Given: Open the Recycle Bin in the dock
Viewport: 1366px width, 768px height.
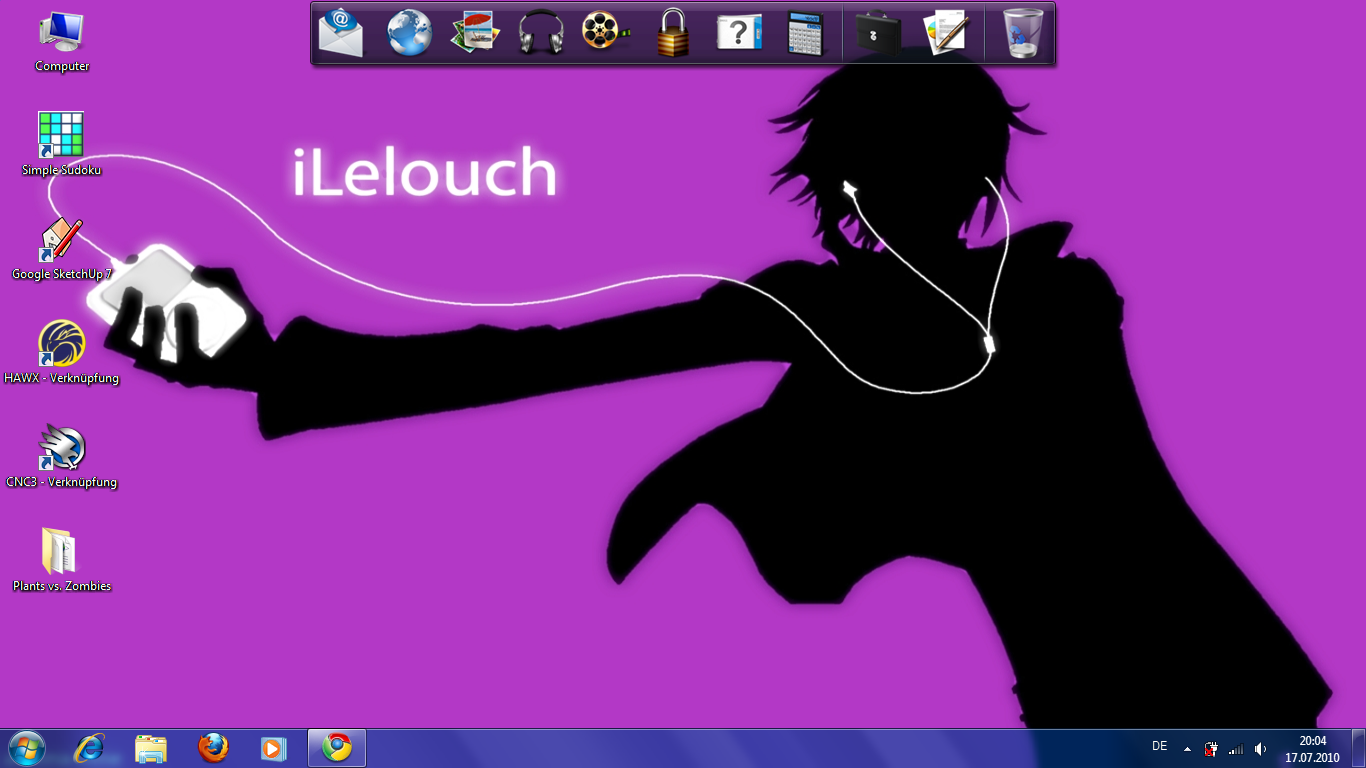Looking at the screenshot, I should (1022, 33).
